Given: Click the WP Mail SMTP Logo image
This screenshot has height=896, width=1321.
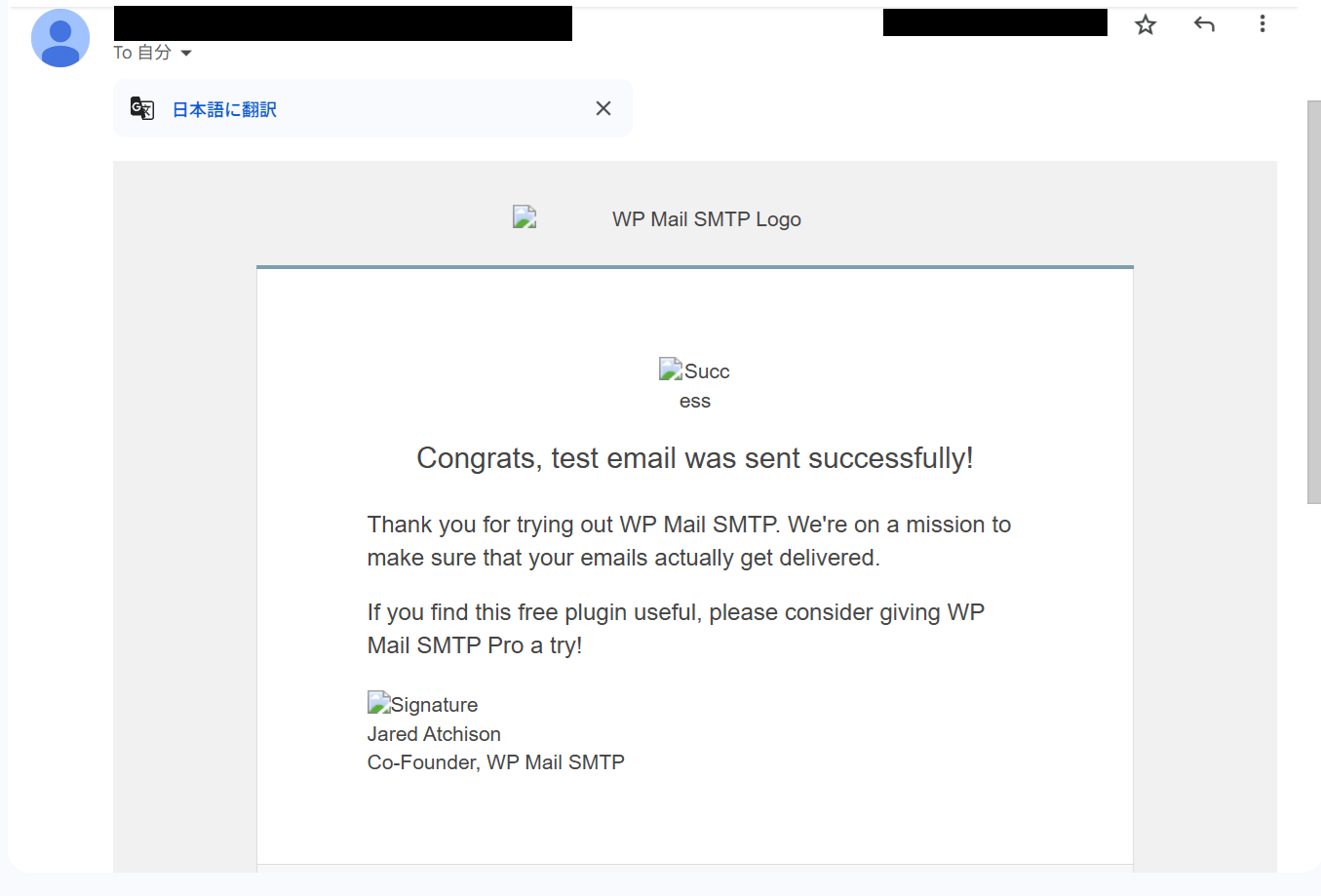Looking at the screenshot, I should pyautogui.click(x=525, y=217).
